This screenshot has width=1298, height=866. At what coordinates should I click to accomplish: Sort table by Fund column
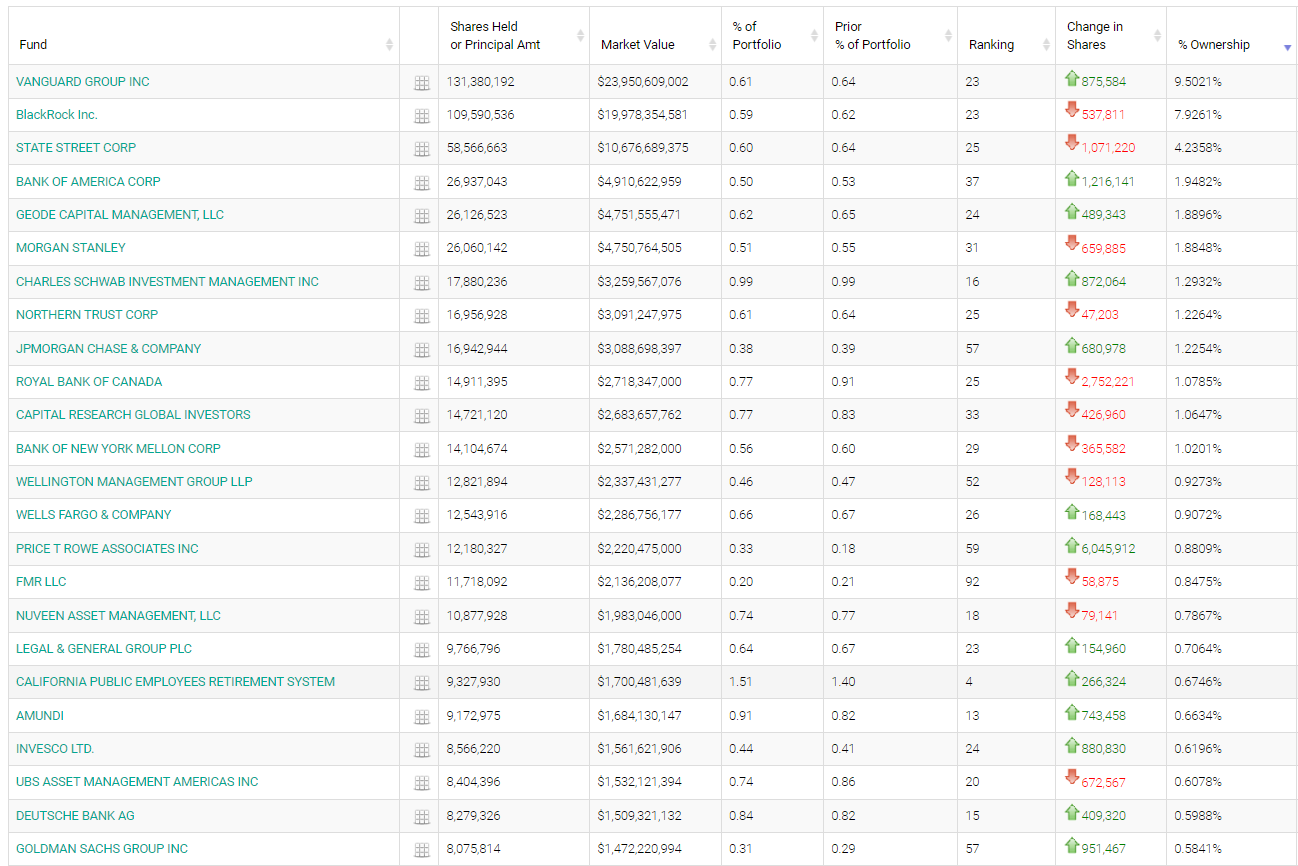click(204, 36)
